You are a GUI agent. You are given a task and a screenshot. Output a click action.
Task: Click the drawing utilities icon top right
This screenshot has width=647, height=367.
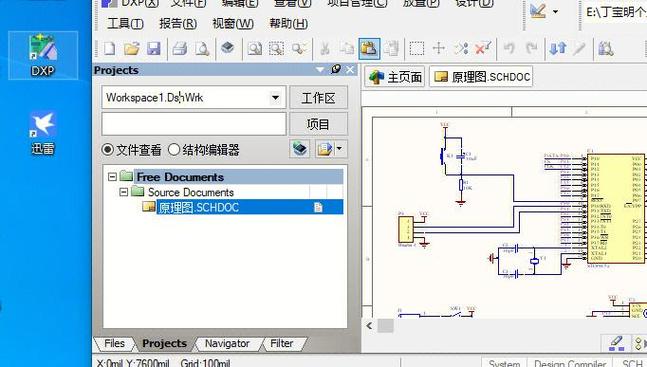point(538,11)
